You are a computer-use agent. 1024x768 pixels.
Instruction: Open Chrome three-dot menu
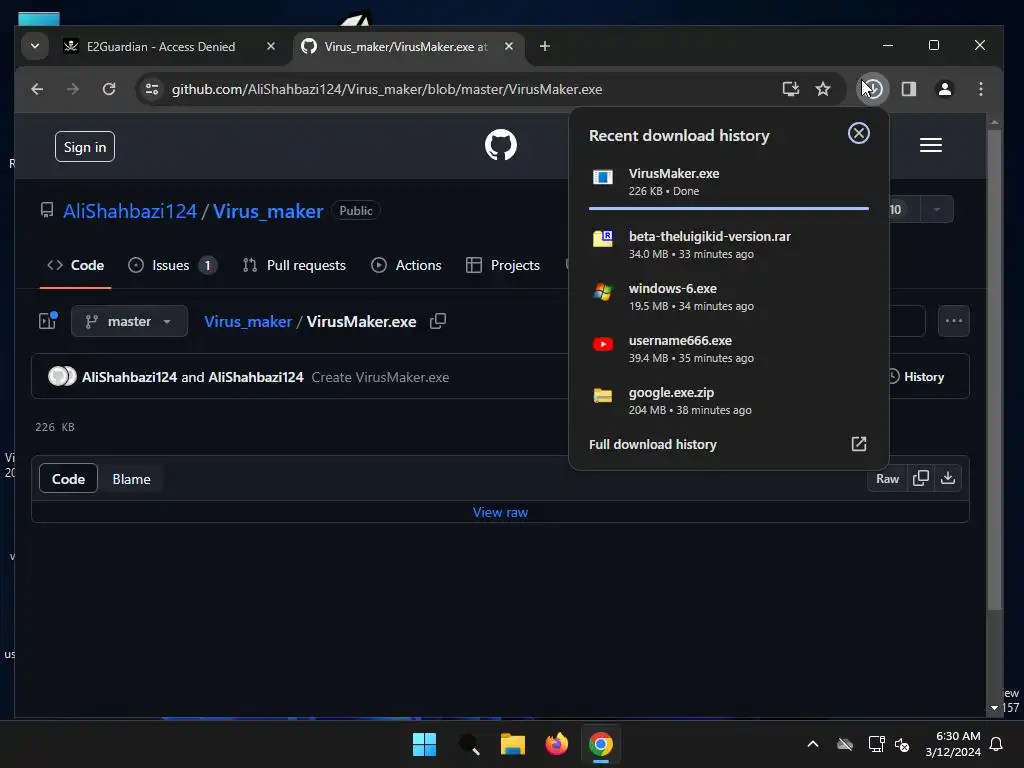pos(980,89)
